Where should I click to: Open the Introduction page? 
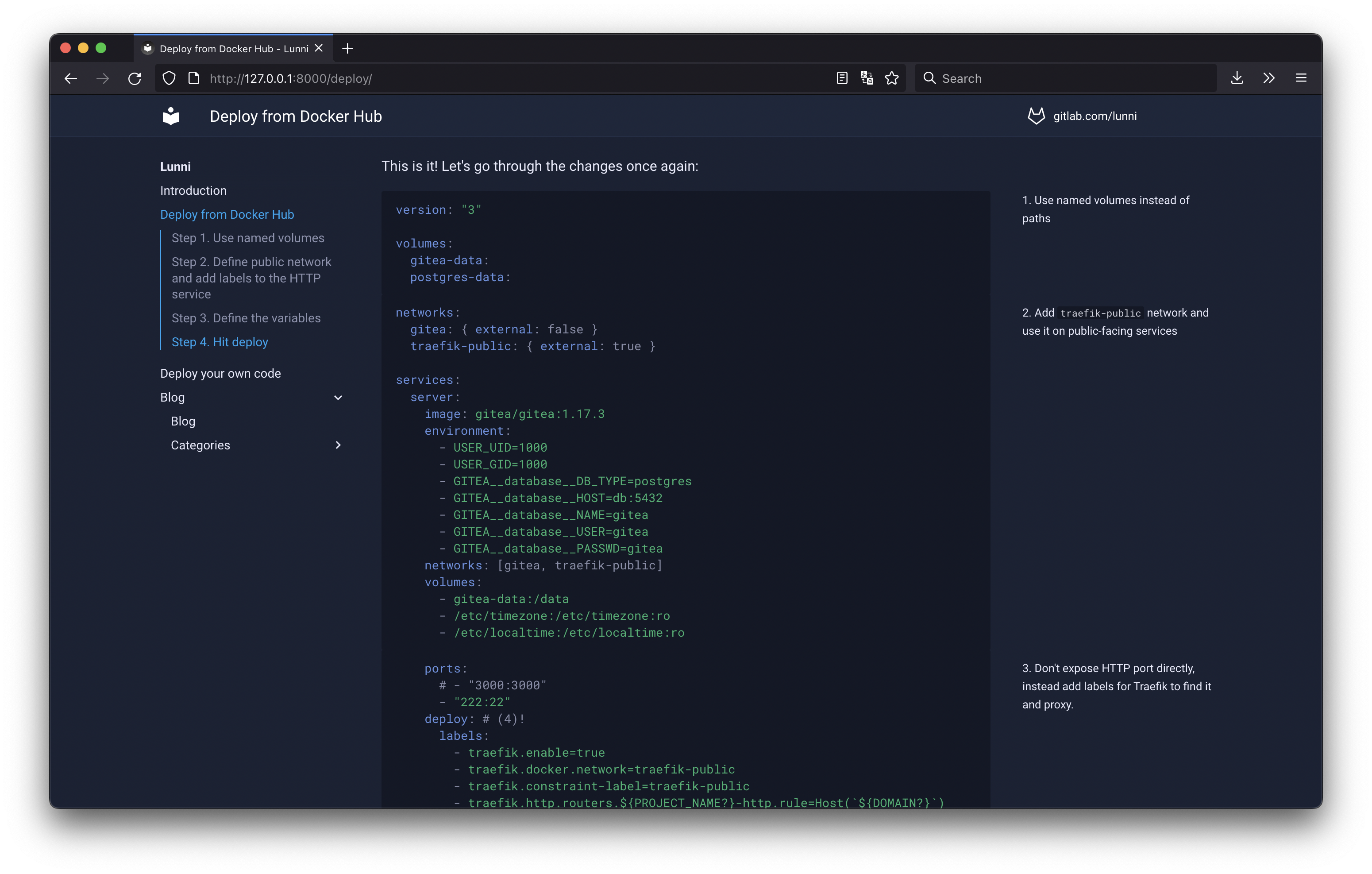pyautogui.click(x=193, y=190)
